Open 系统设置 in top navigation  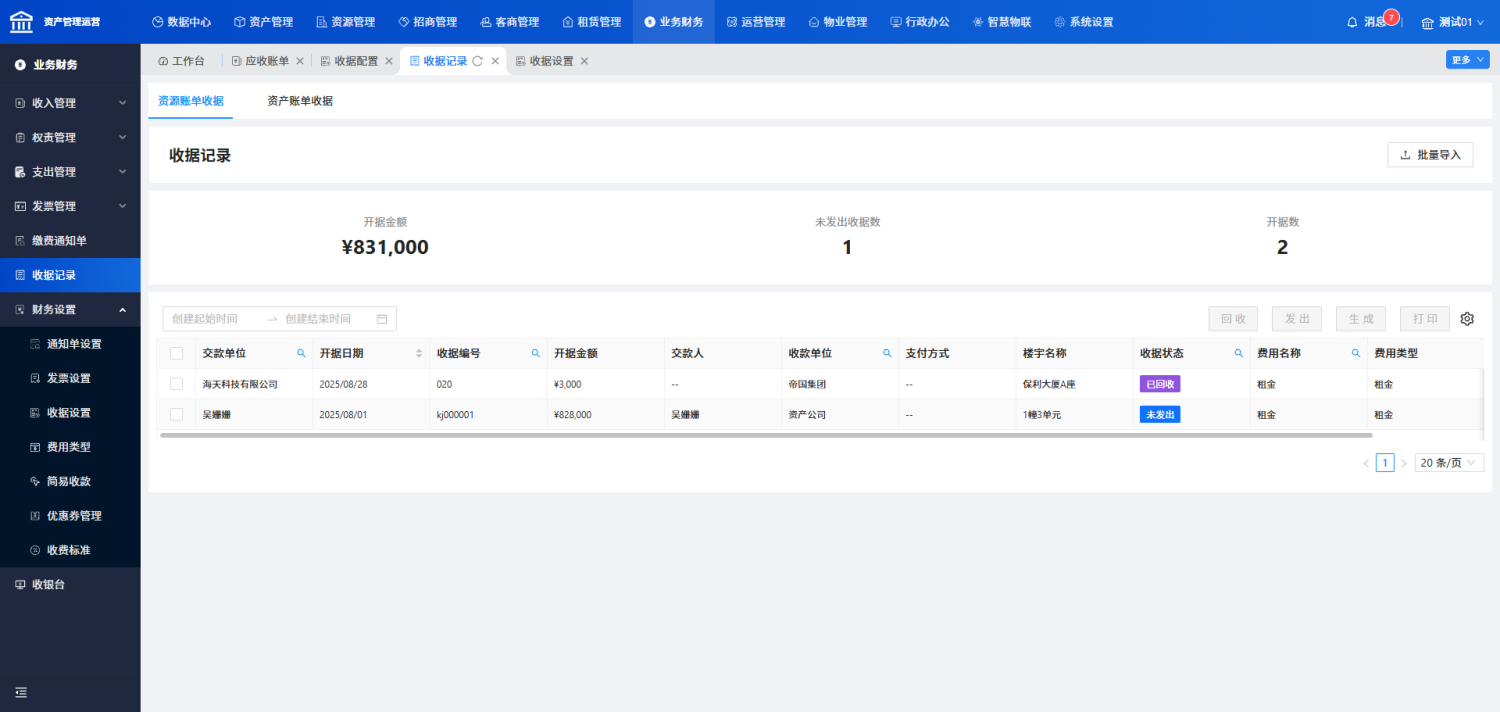pyautogui.click(x=1083, y=22)
